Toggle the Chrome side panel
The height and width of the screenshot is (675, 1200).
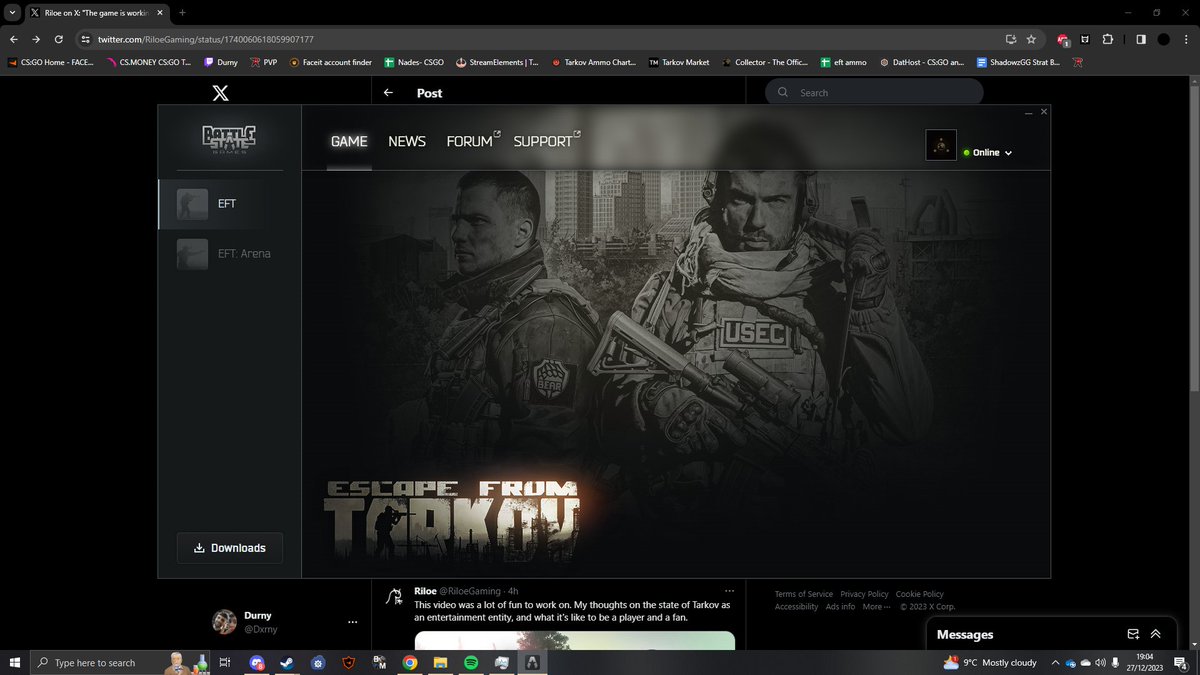pyautogui.click(x=1141, y=39)
